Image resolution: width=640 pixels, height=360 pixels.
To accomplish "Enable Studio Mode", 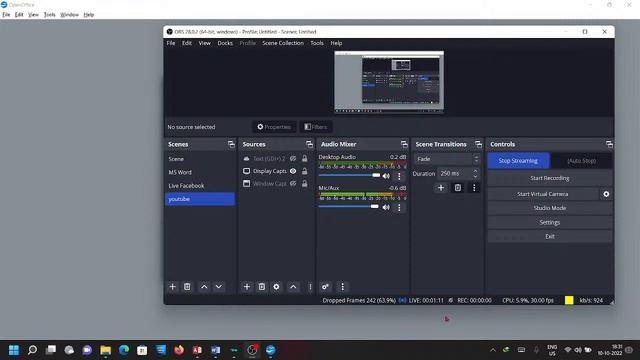I will coord(549,208).
